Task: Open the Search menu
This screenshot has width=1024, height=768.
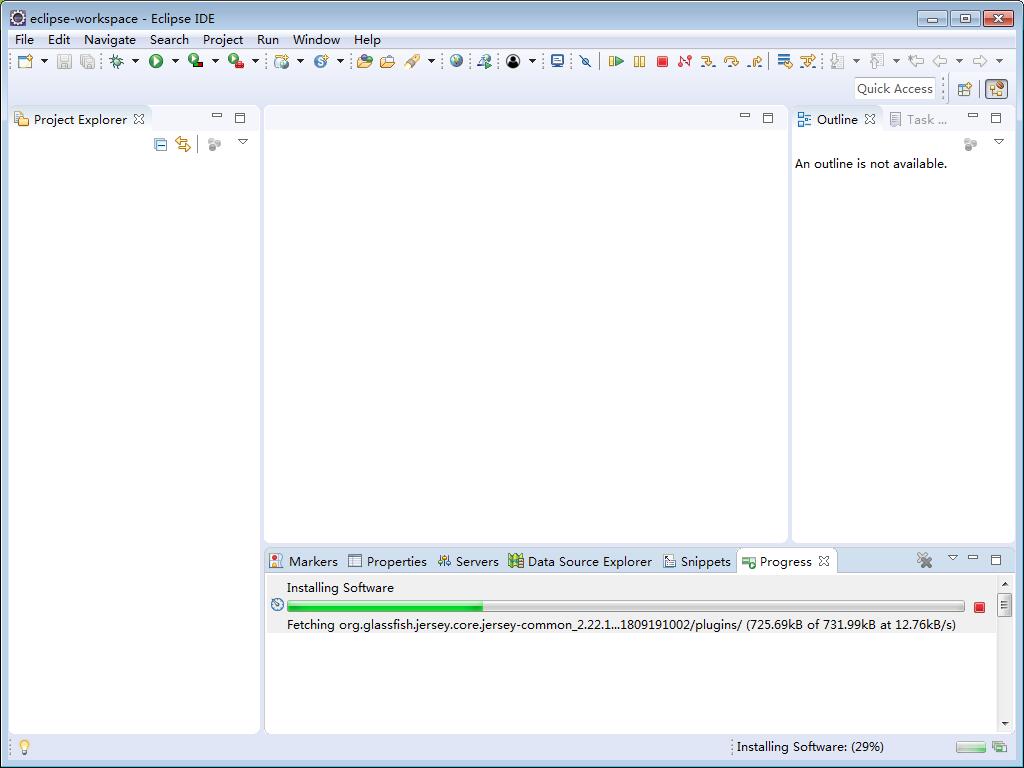Action: tap(169, 40)
